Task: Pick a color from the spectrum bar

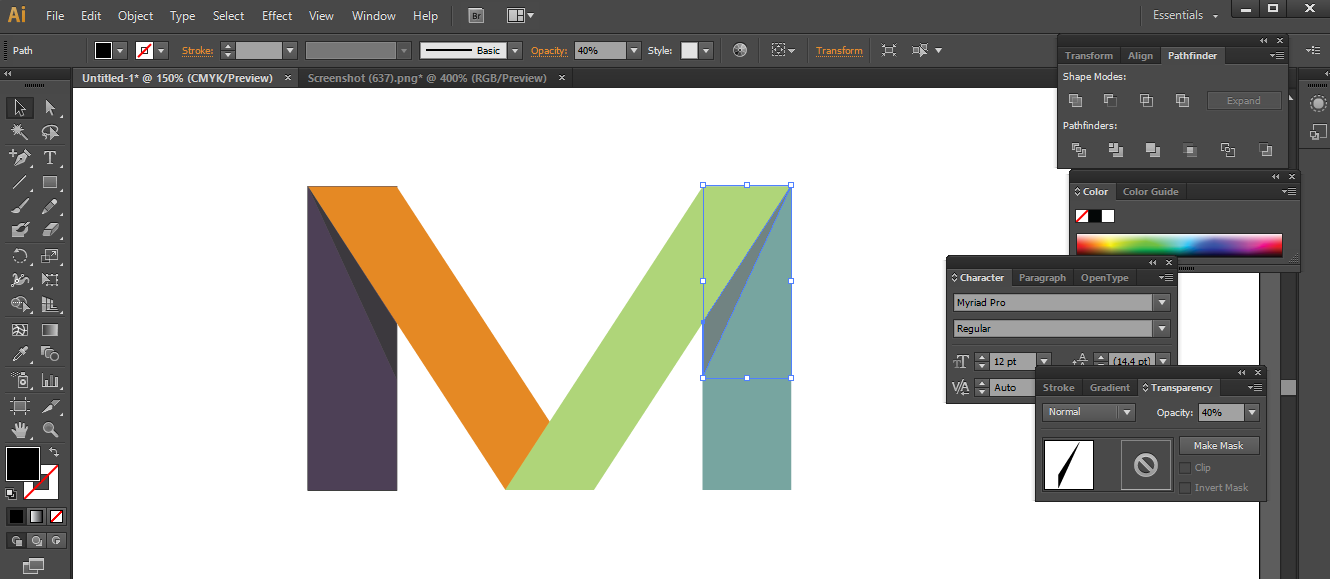Action: (x=1180, y=243)
